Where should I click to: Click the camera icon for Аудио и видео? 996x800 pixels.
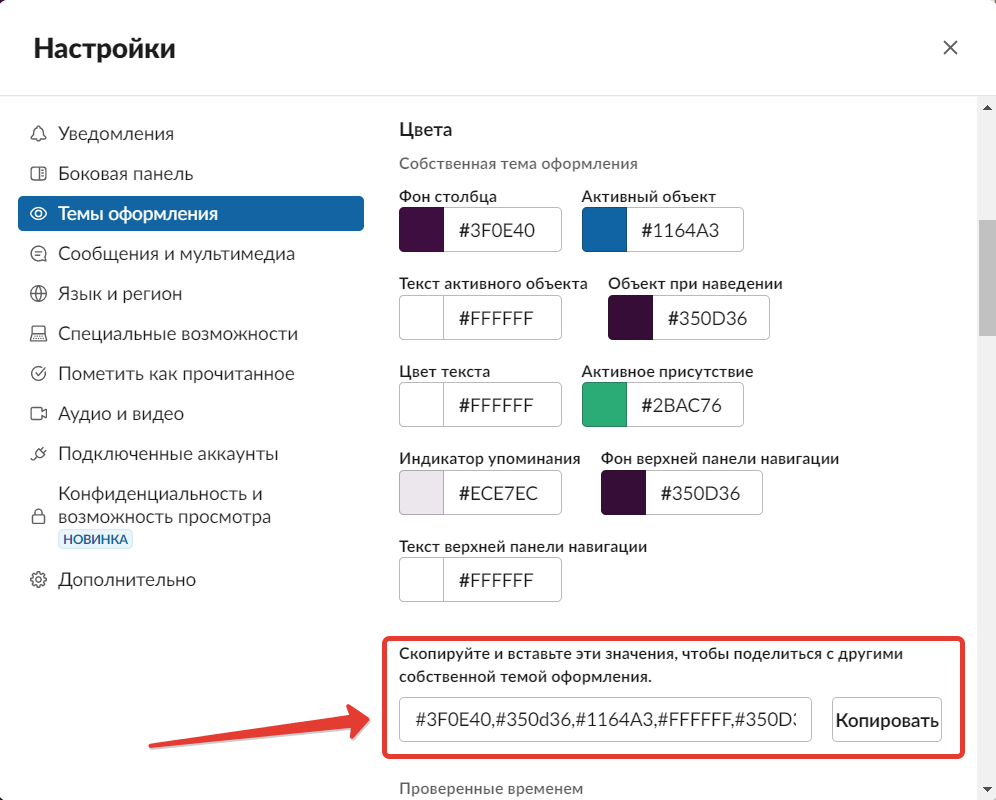pos(39,414)
